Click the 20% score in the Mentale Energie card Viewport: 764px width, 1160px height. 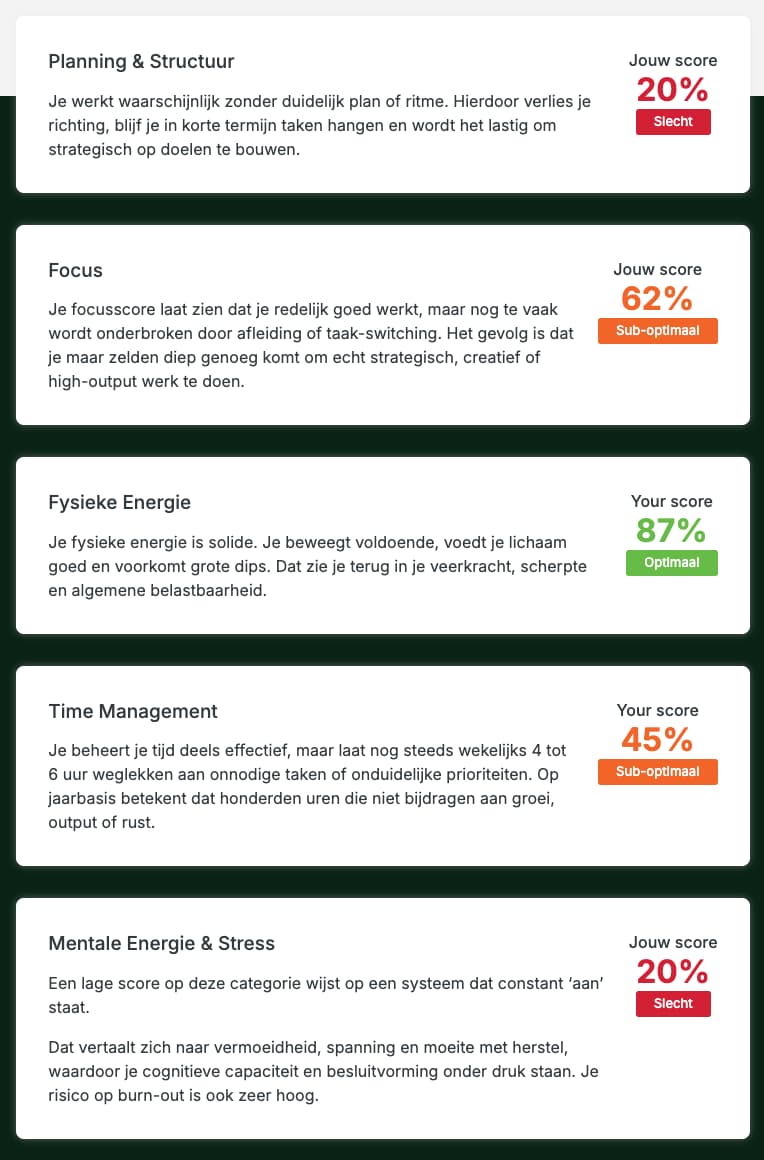[x=673, y=971]
